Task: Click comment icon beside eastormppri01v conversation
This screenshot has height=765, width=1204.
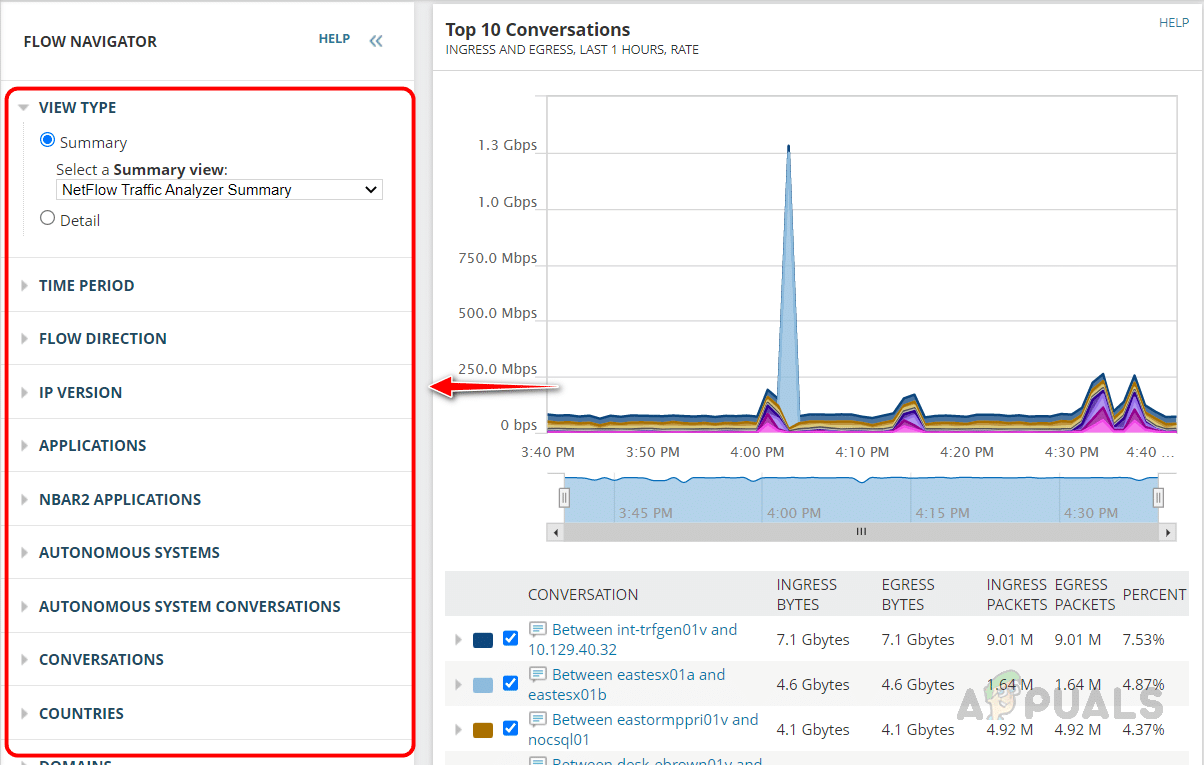Action: coord(538,720)
